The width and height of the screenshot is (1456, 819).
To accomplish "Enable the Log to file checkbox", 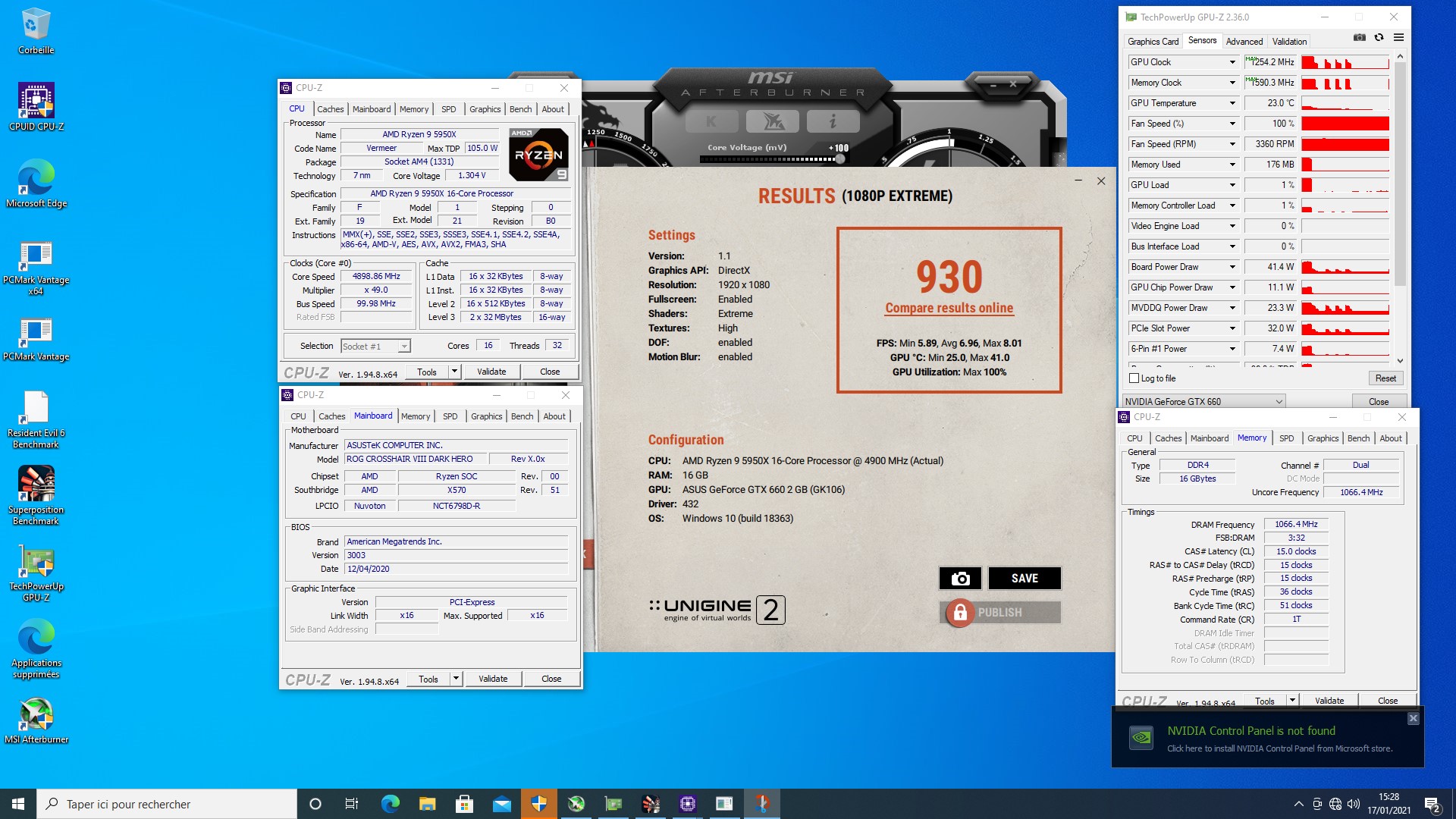I will pyautogui.click(x=1134, y=378).
